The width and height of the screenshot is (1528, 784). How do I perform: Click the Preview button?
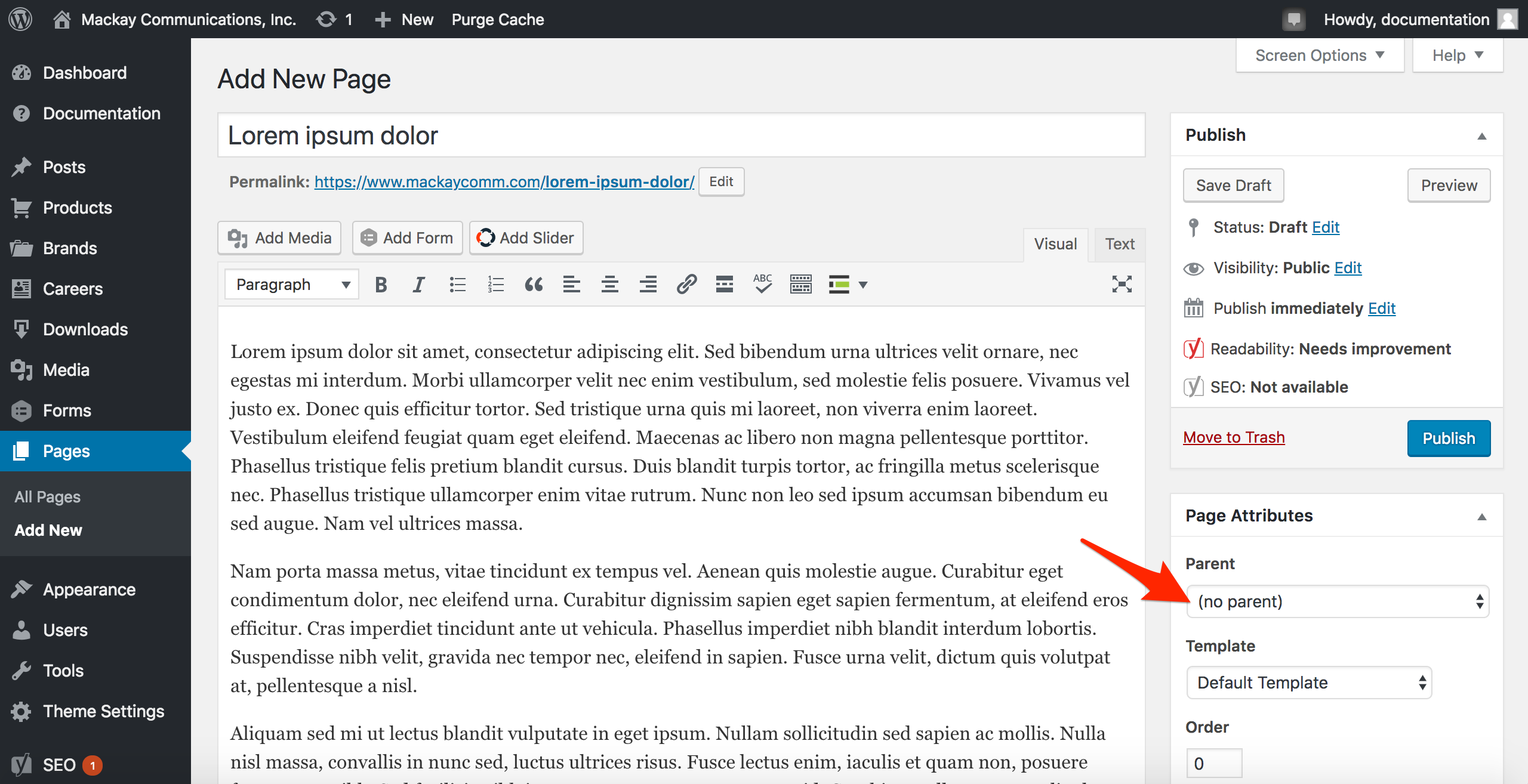(x=1449, y=186)
